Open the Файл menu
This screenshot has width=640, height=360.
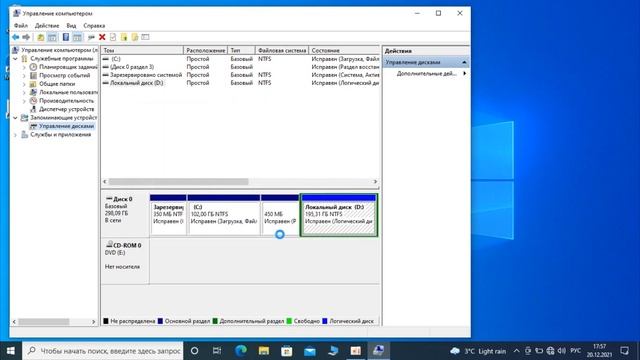[21, 25]
